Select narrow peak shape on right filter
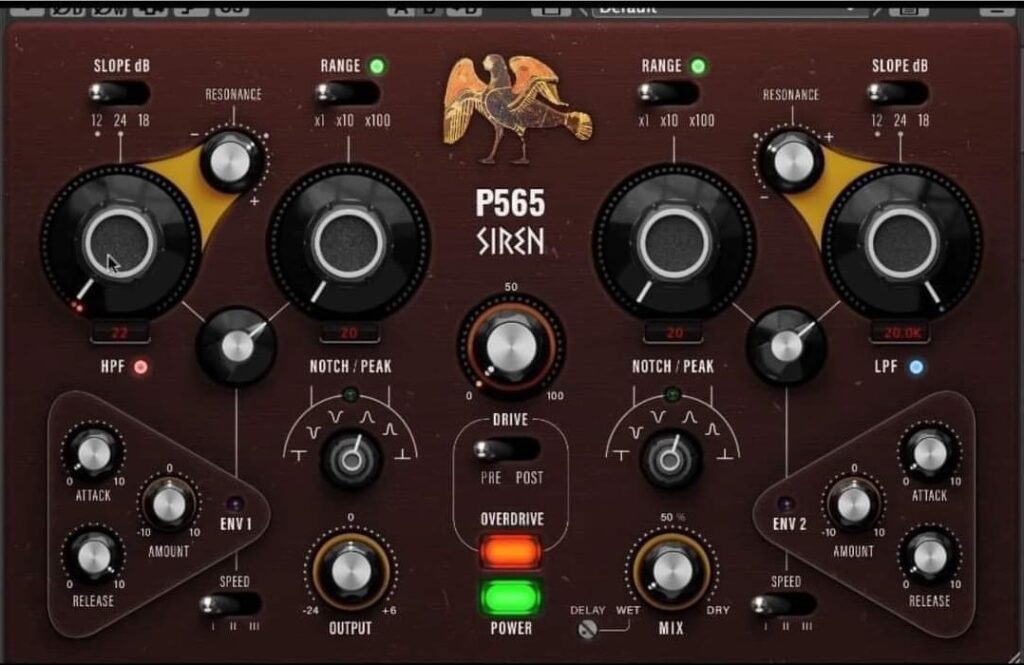The image size is (1024, 665). [712, 430]
